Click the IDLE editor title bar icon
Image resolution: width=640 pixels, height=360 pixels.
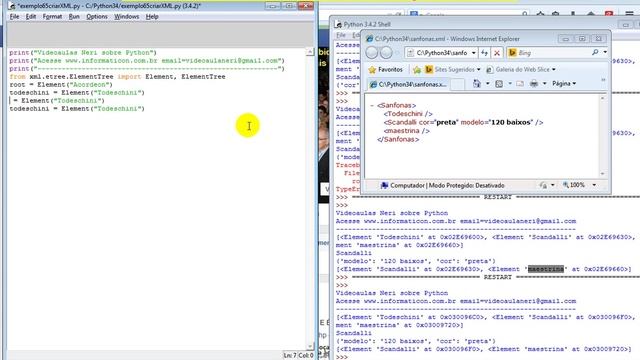(x=12, y=6)
